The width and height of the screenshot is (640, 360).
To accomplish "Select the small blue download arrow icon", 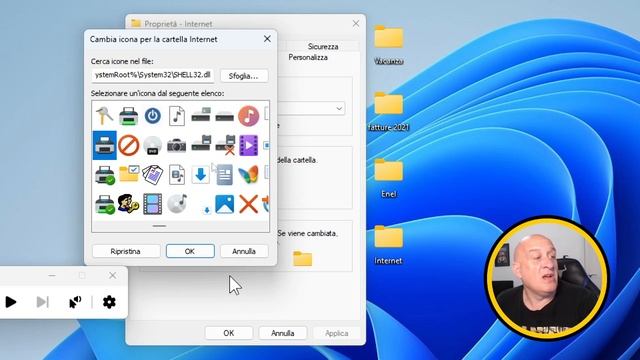I will [x=207, y=210].
